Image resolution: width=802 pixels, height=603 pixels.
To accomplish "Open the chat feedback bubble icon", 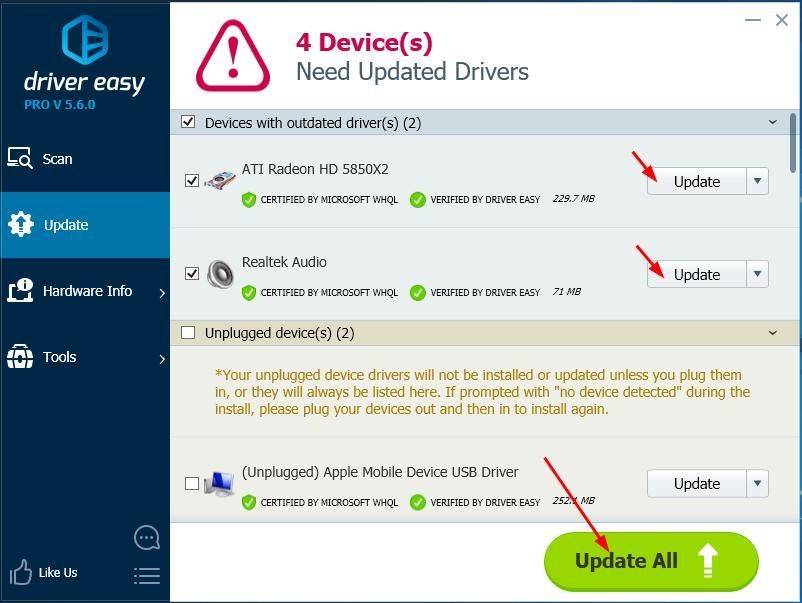I will [147, 538].
